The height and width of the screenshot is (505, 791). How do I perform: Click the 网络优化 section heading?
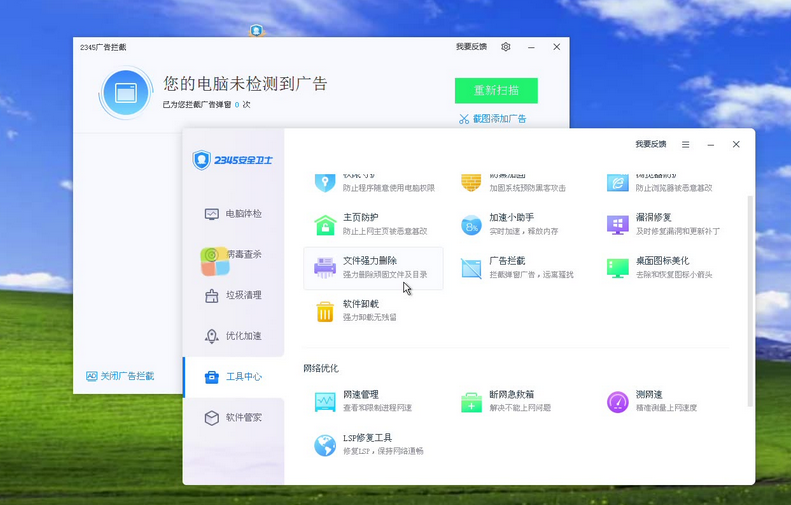321,368
